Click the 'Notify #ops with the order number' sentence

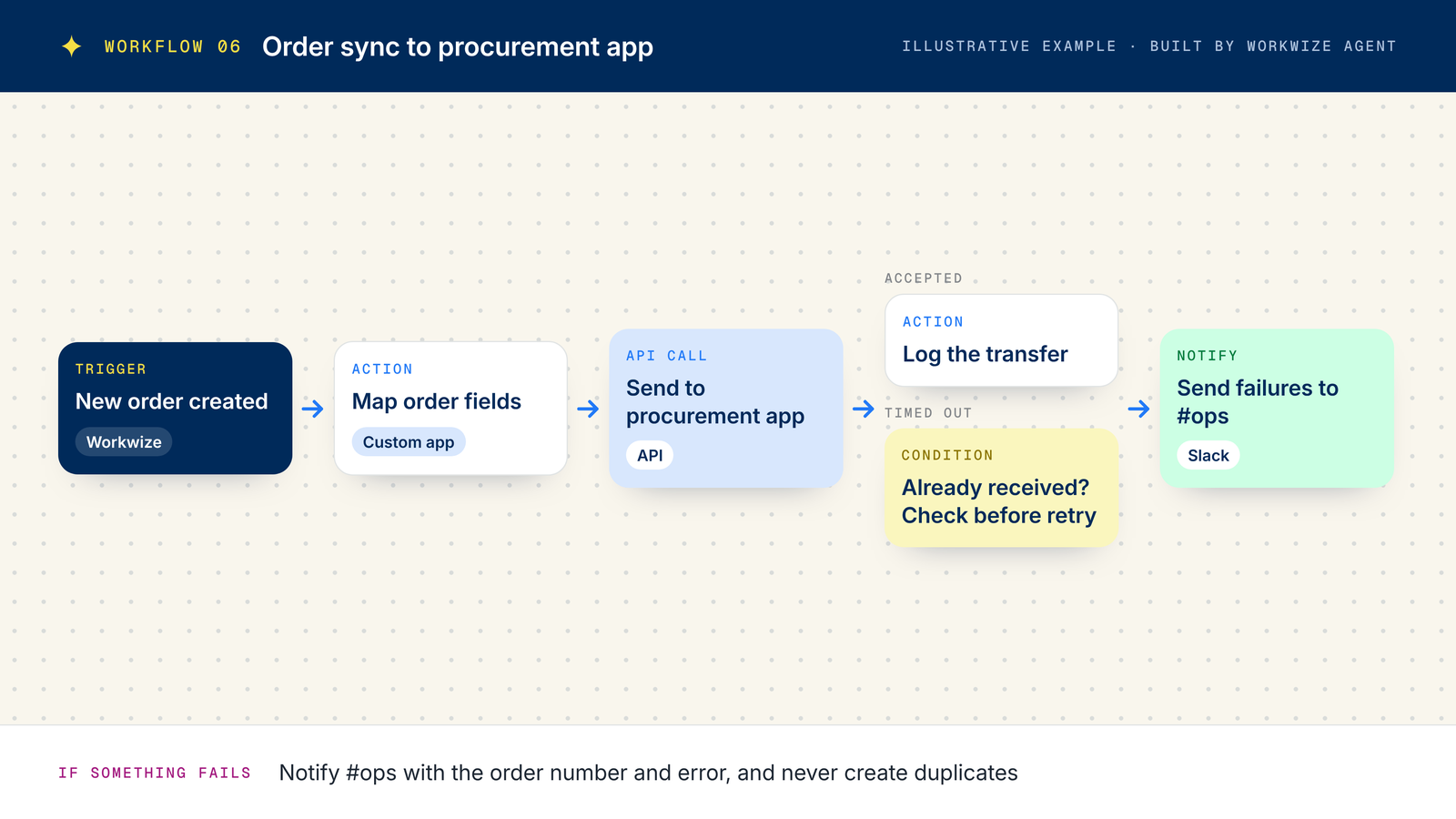pos(649,773)
